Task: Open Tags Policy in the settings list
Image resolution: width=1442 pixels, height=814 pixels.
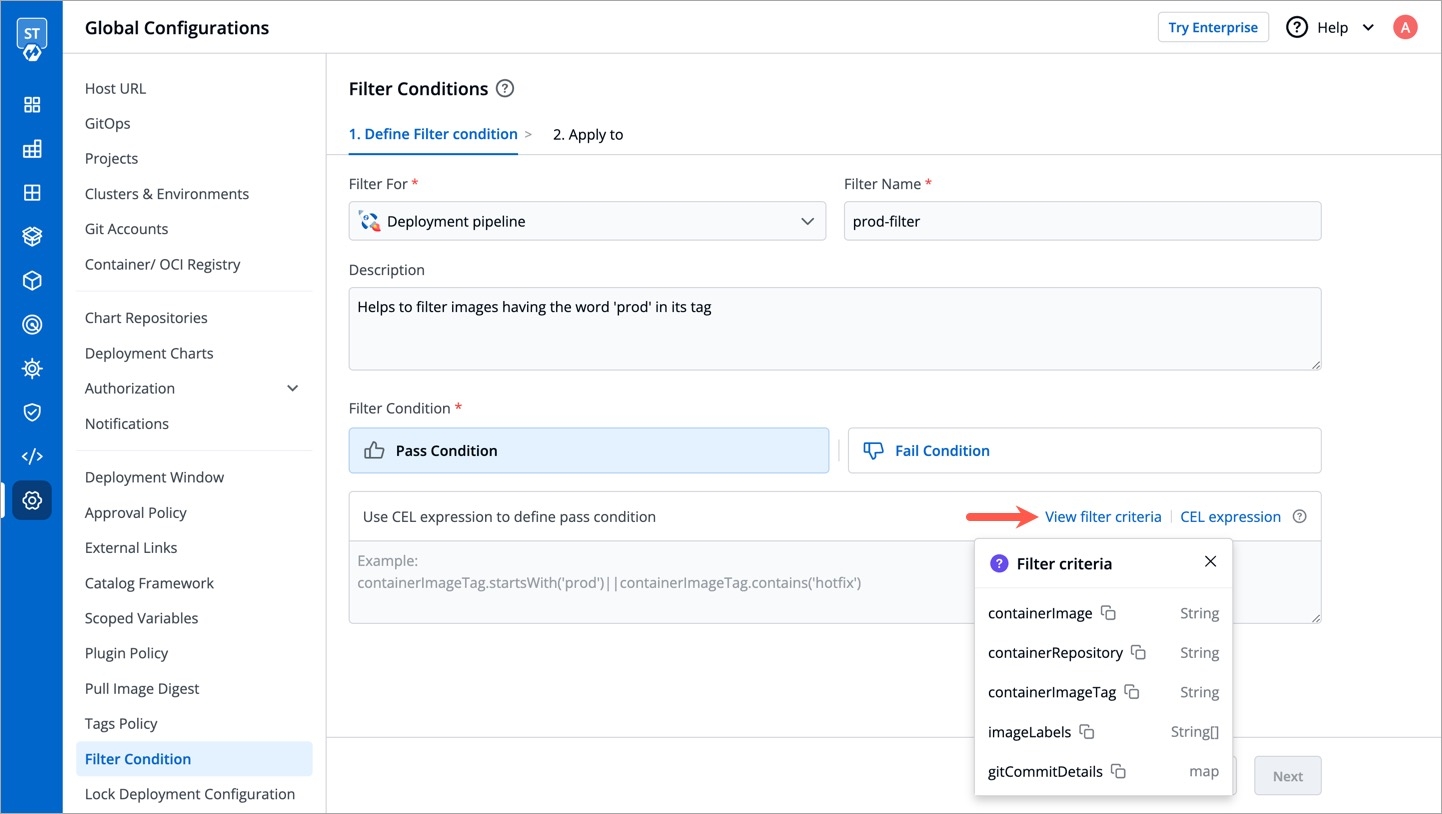Action: pos(121,723)
